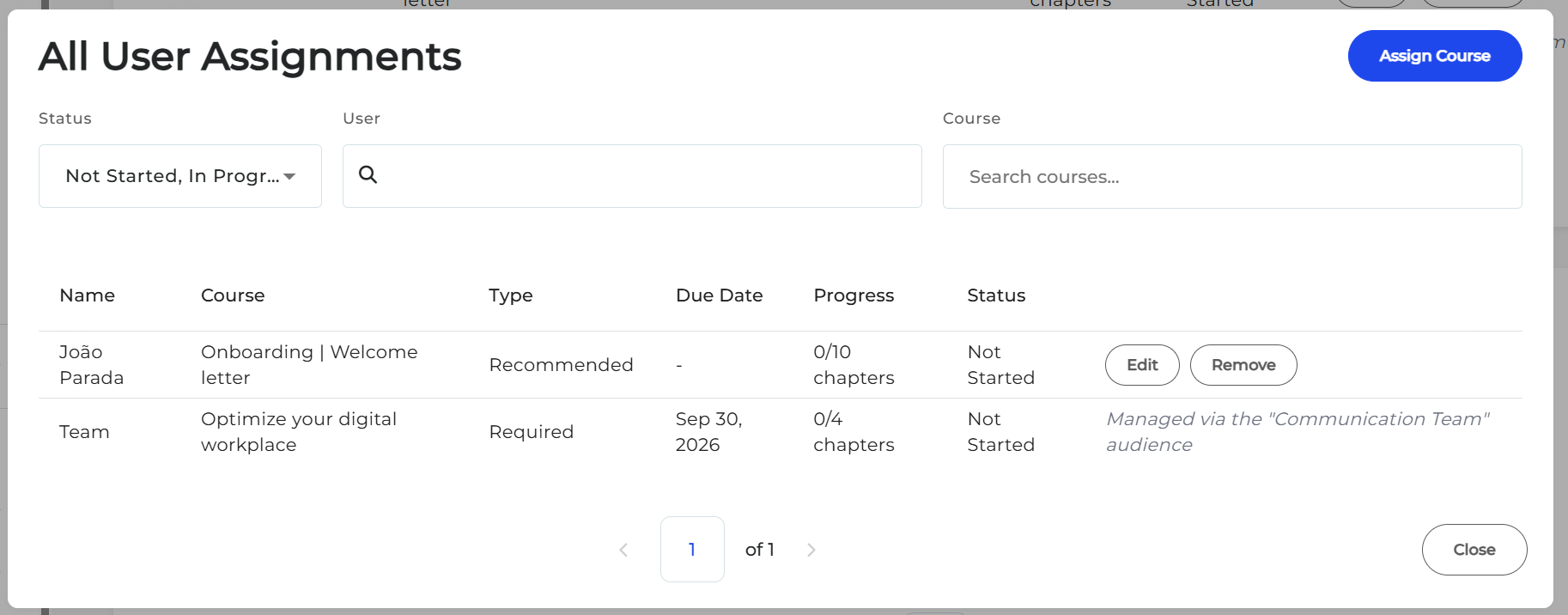The width and height of the screenshot is (1568, 615).
Task: Go to next page with right chevron
Action: pos(811,550)
